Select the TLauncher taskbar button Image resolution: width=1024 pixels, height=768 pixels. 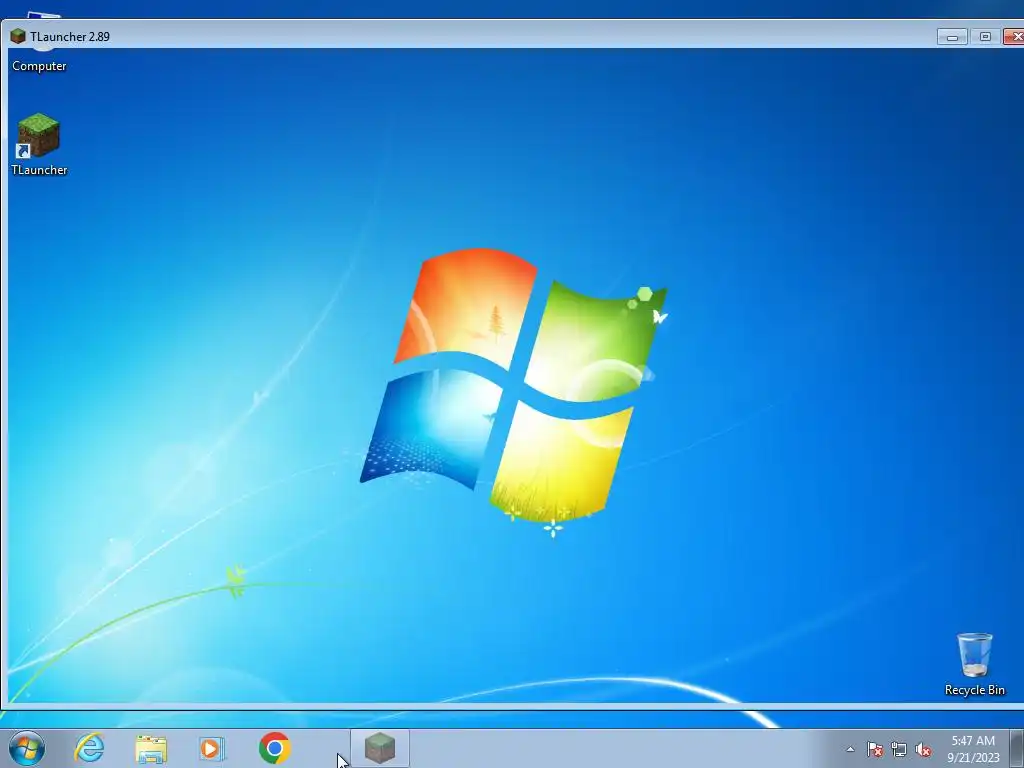point(380,748)
